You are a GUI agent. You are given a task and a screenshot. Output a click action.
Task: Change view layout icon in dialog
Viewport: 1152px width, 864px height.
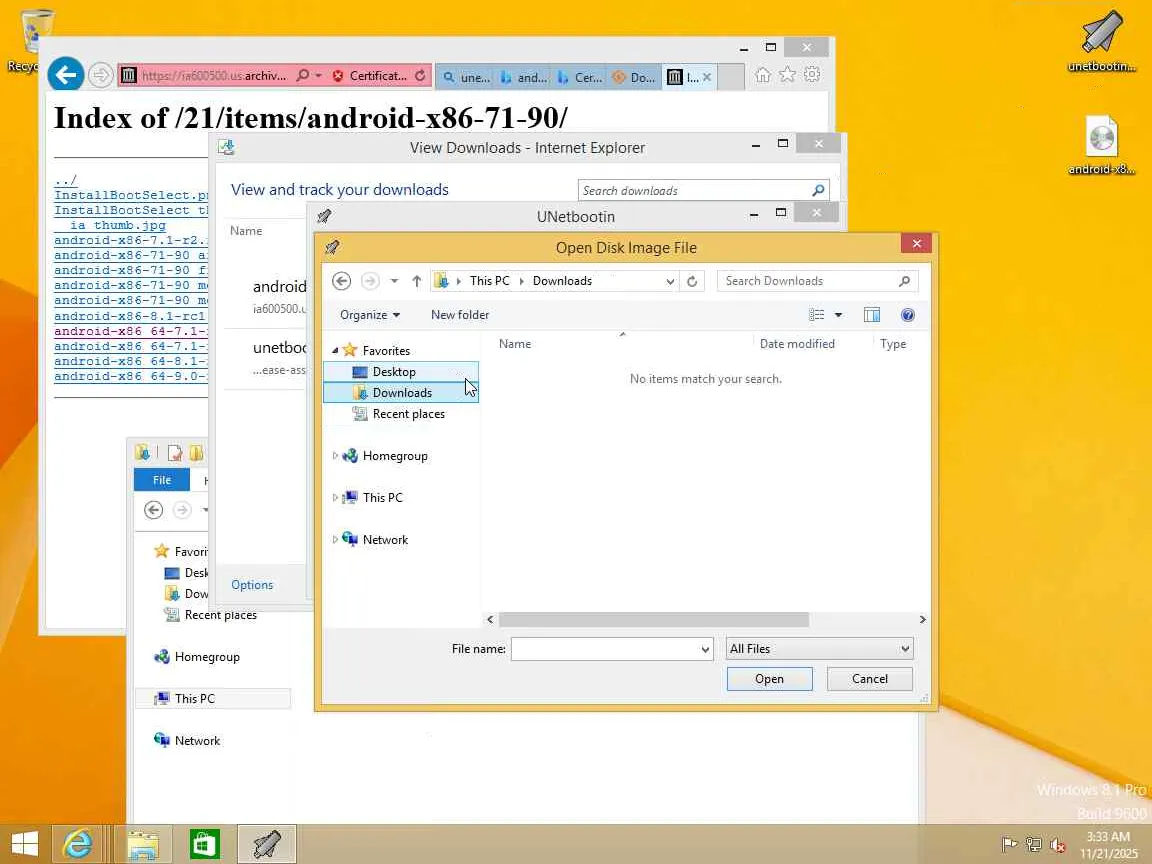[x=816, y=314]
